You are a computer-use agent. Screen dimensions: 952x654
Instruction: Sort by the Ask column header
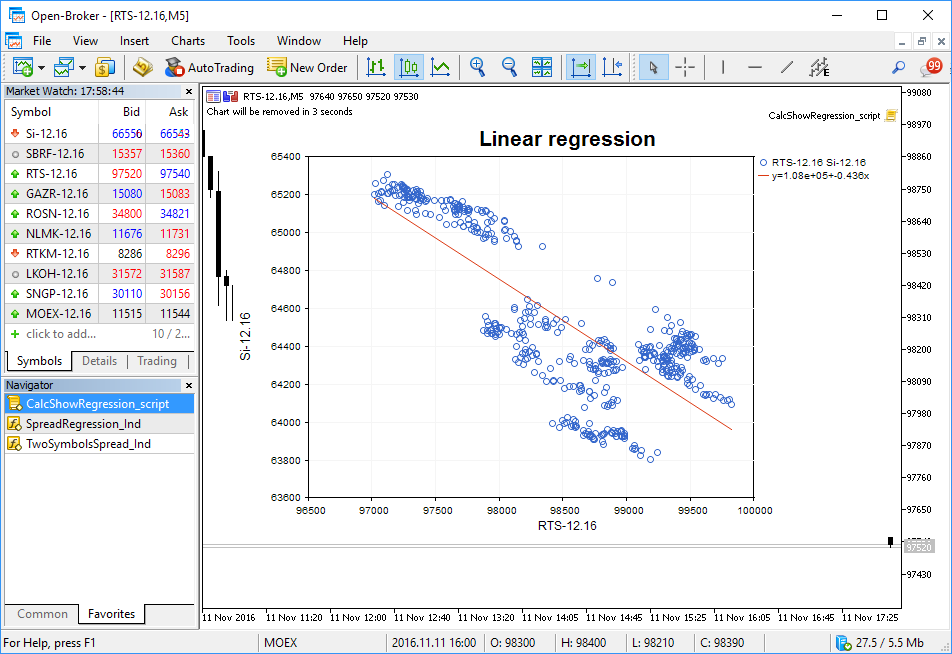tap(170, 112)
